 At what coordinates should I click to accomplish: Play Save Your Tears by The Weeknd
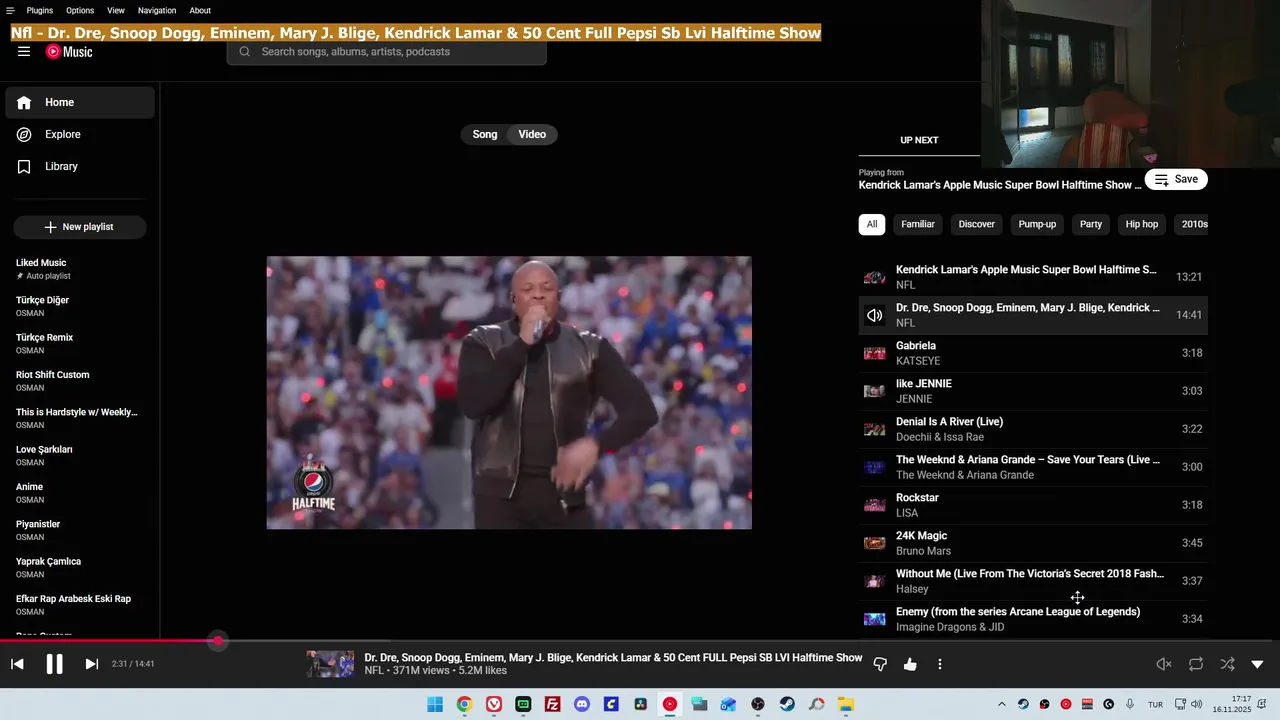1033,467
